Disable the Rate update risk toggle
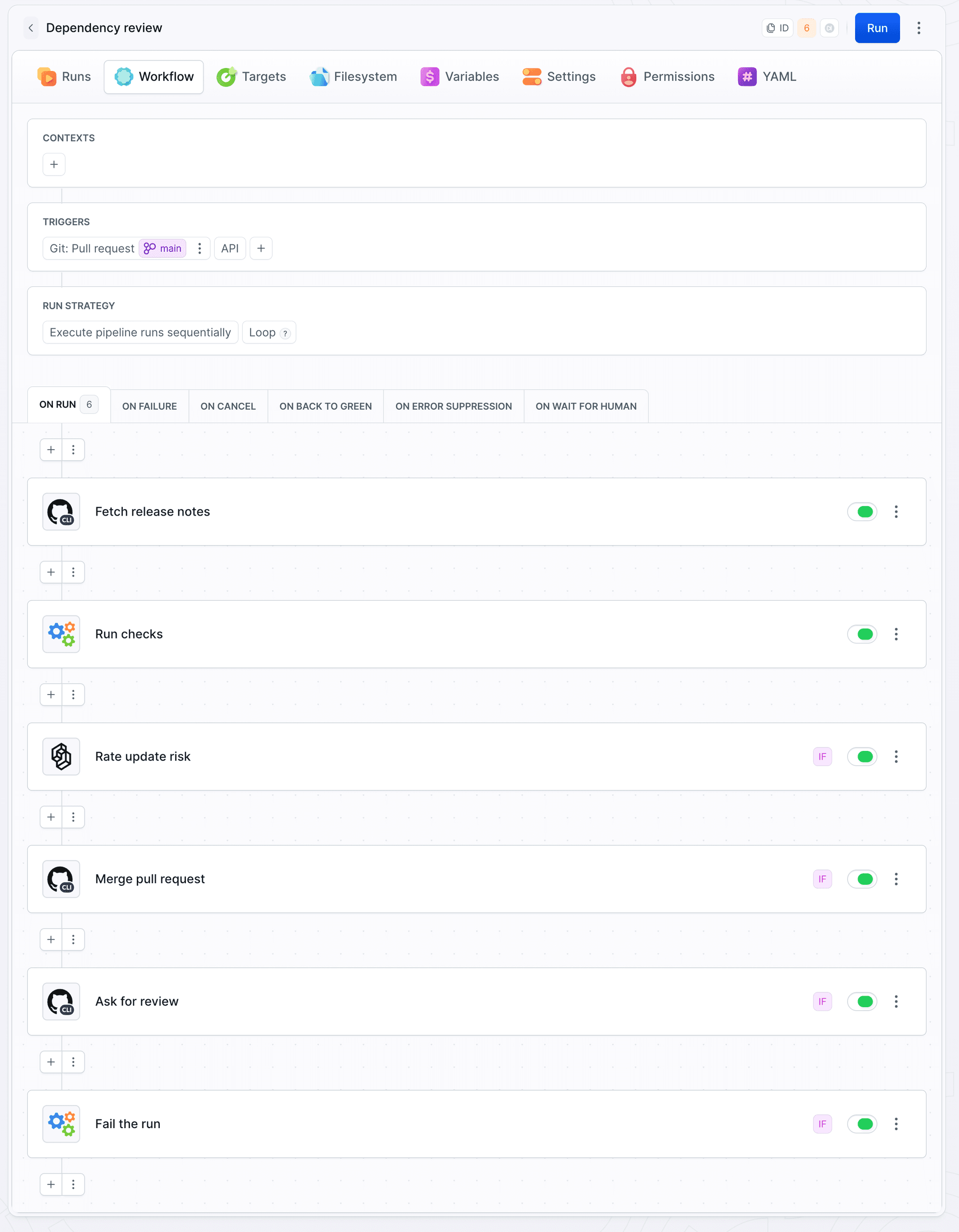This screenshot has height=1232, width=959. click(862, 757)
